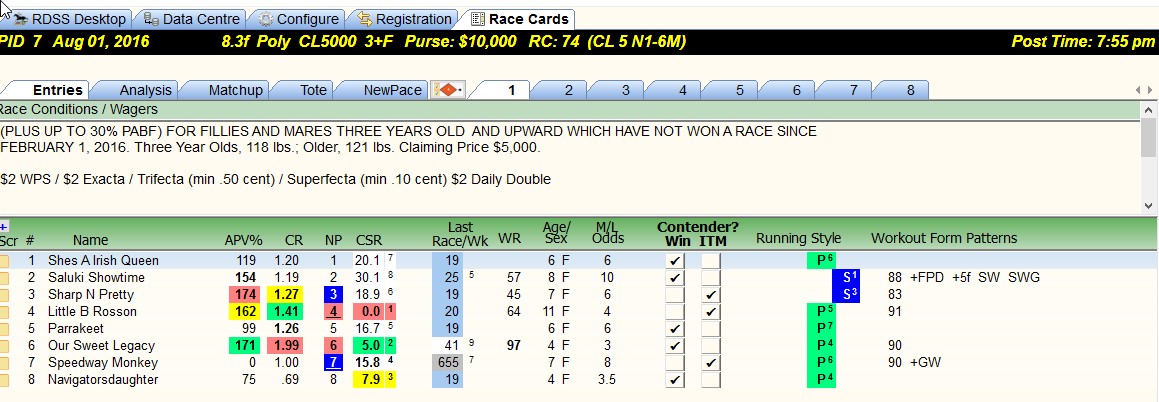Toggle scratch box for Sharp N Pretty
This screenshot has width=1159, height=402.
click(4, 295)
